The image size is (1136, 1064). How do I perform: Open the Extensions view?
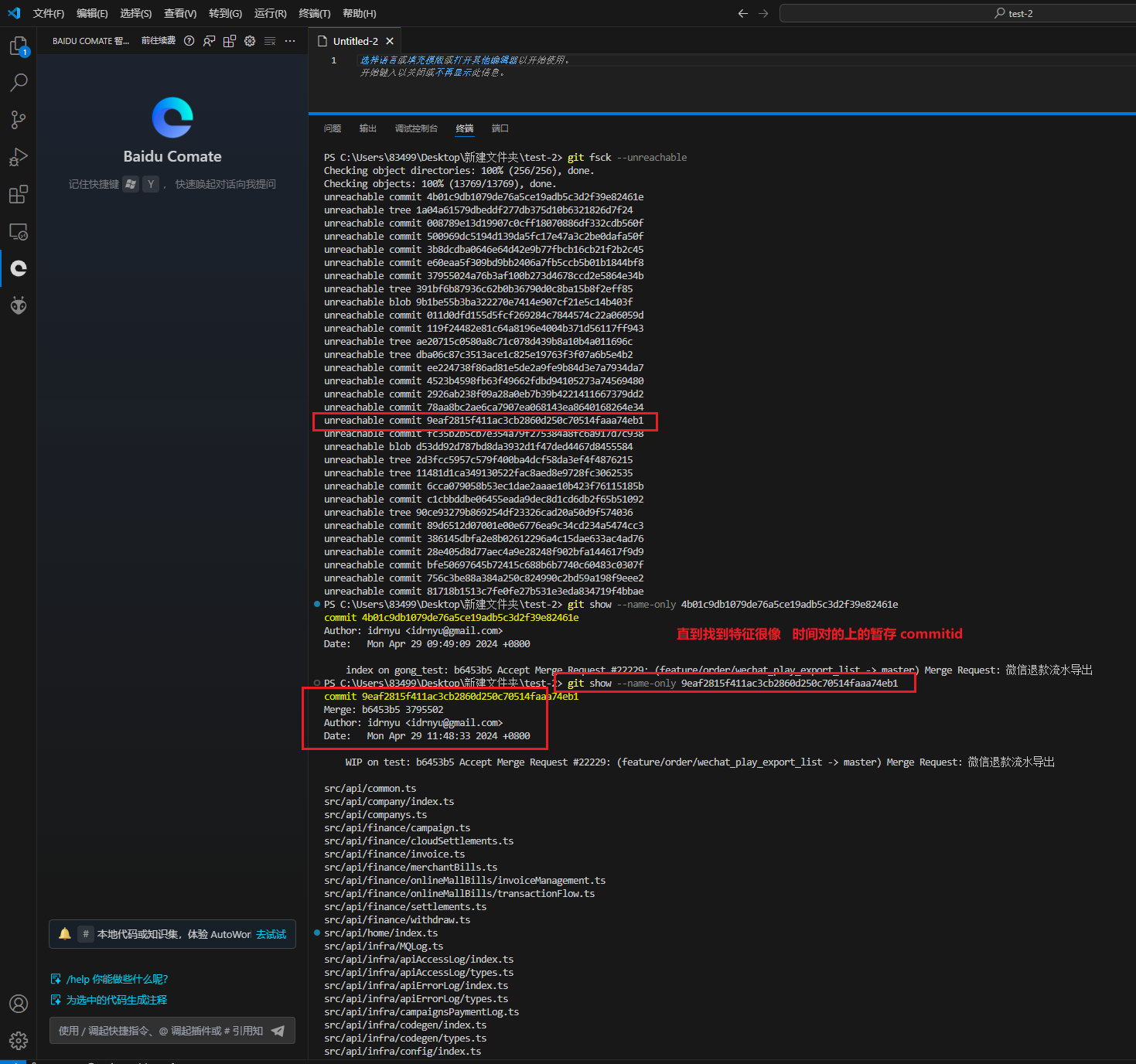pos(19,194)
